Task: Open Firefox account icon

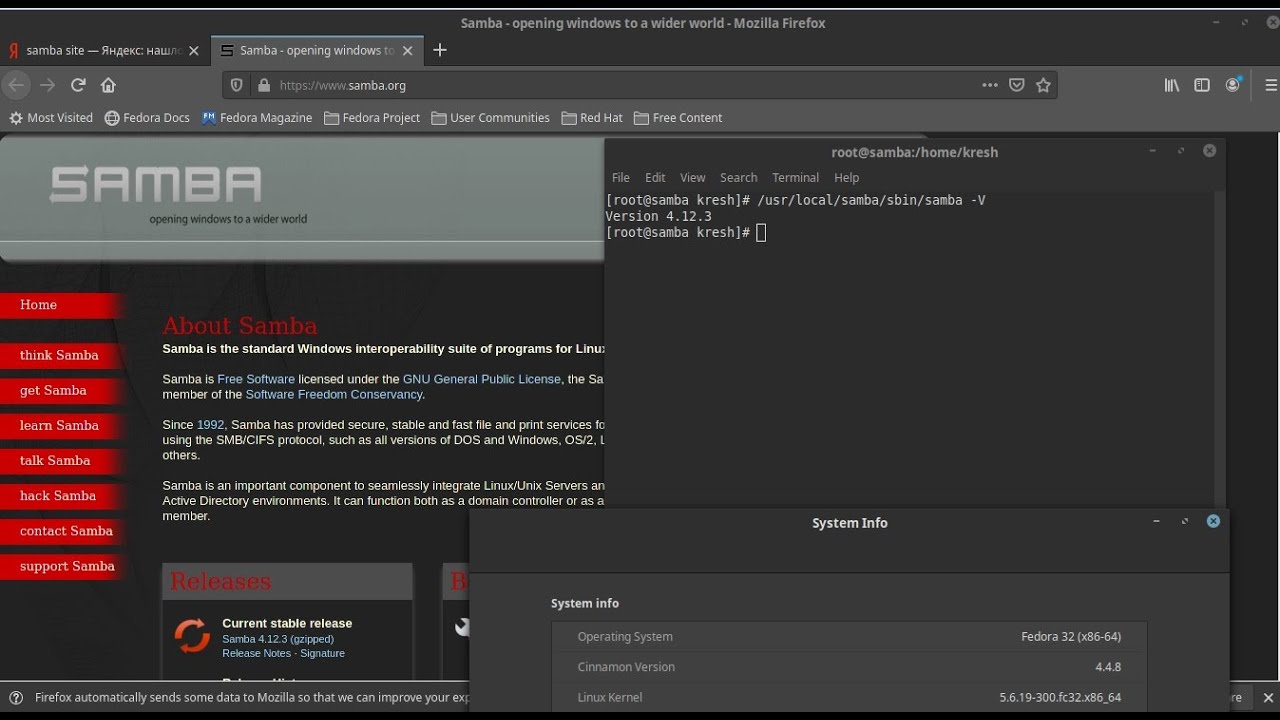Action: coord(1233,85)
